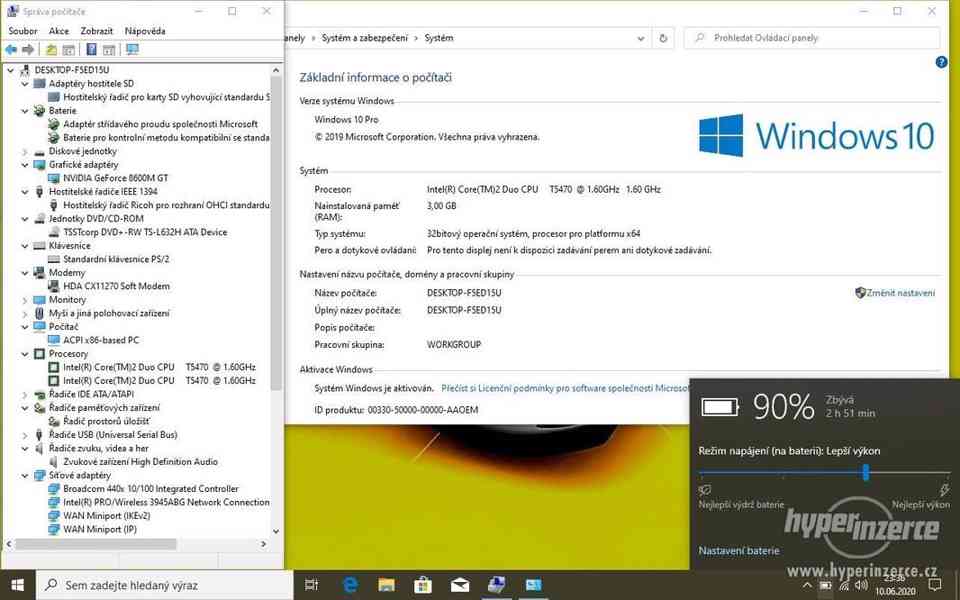
Task: Expand Řadiče USB (Universal Serial Bus)
Action: (25, 435)
